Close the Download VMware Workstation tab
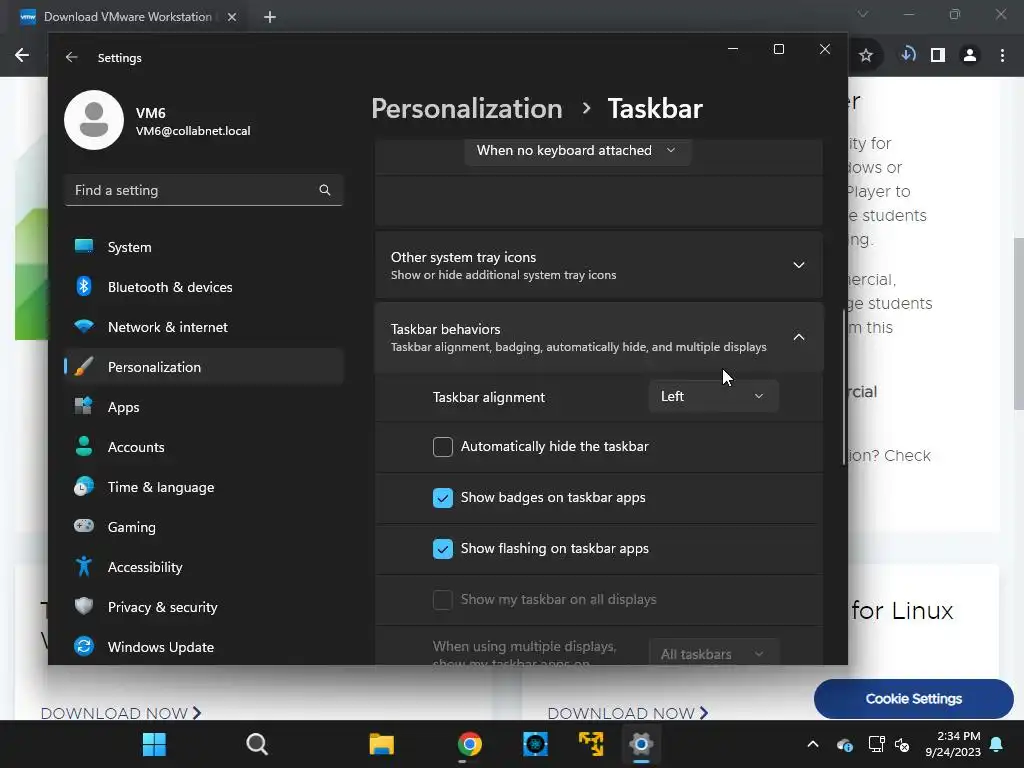The width and height of the screenshot is (1024, 768). coord(232,17)
